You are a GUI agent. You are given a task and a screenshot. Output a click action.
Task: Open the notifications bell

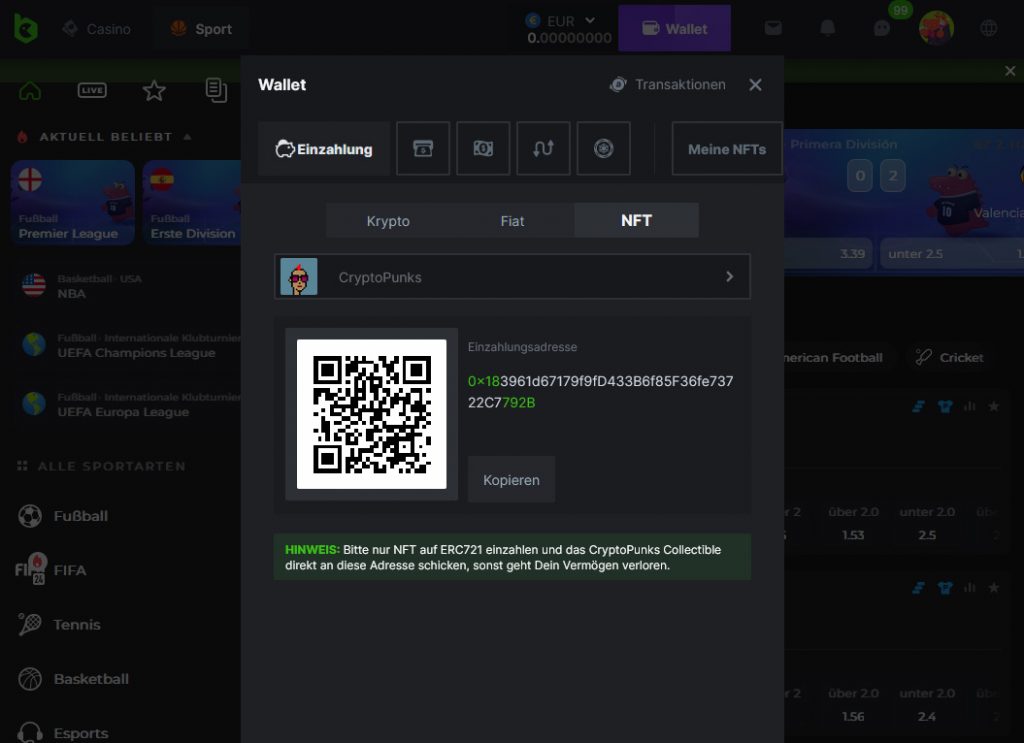pyautogui.click(x=827, y=28)
